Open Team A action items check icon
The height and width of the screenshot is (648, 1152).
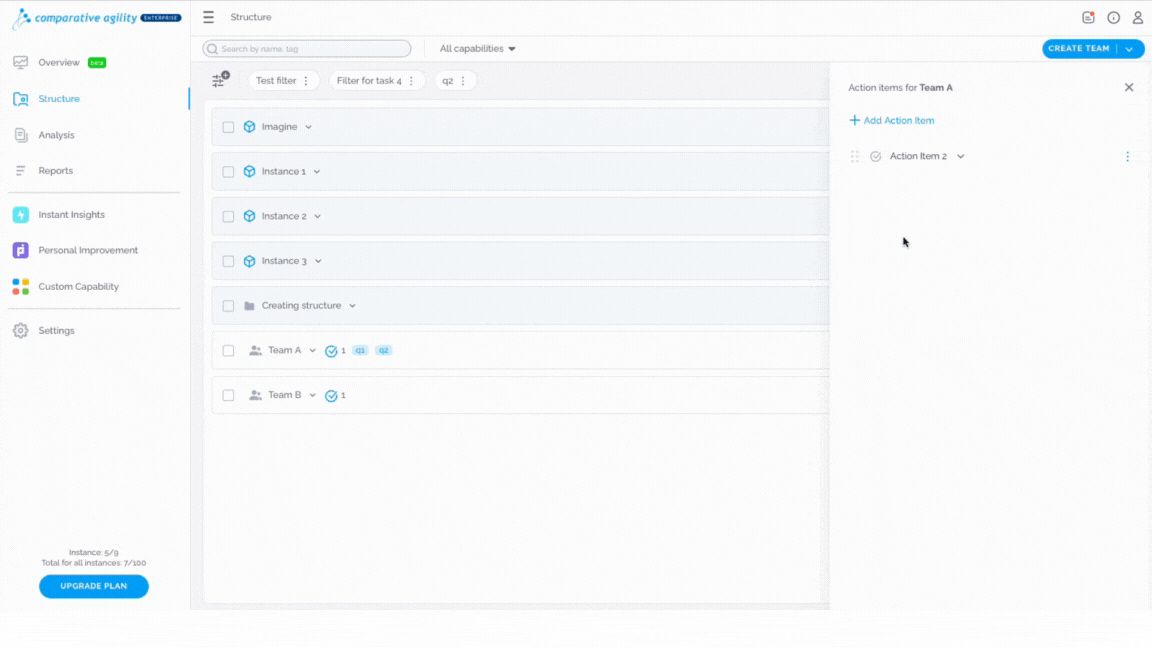click(x=331, y=351)
